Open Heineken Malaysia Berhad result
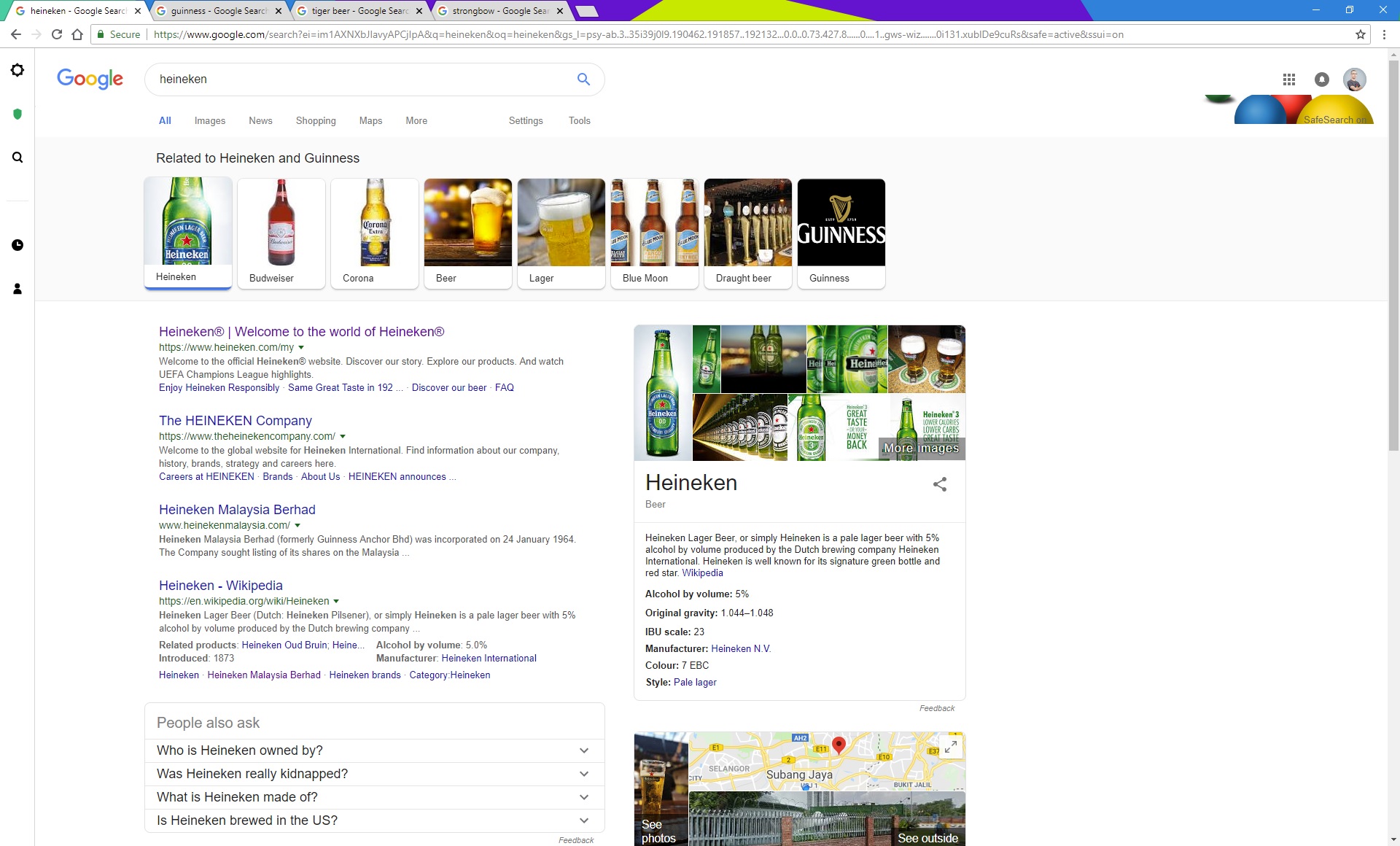Screen dimensions: 1400x846 click(x=237, y=510)
